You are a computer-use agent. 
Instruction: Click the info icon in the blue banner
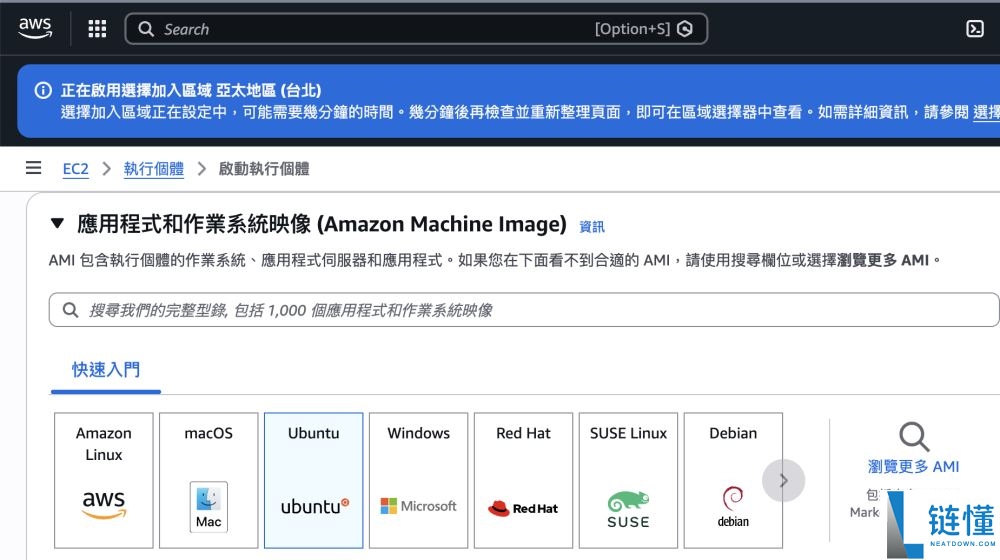pyautogui.click(x=43, y=91)
